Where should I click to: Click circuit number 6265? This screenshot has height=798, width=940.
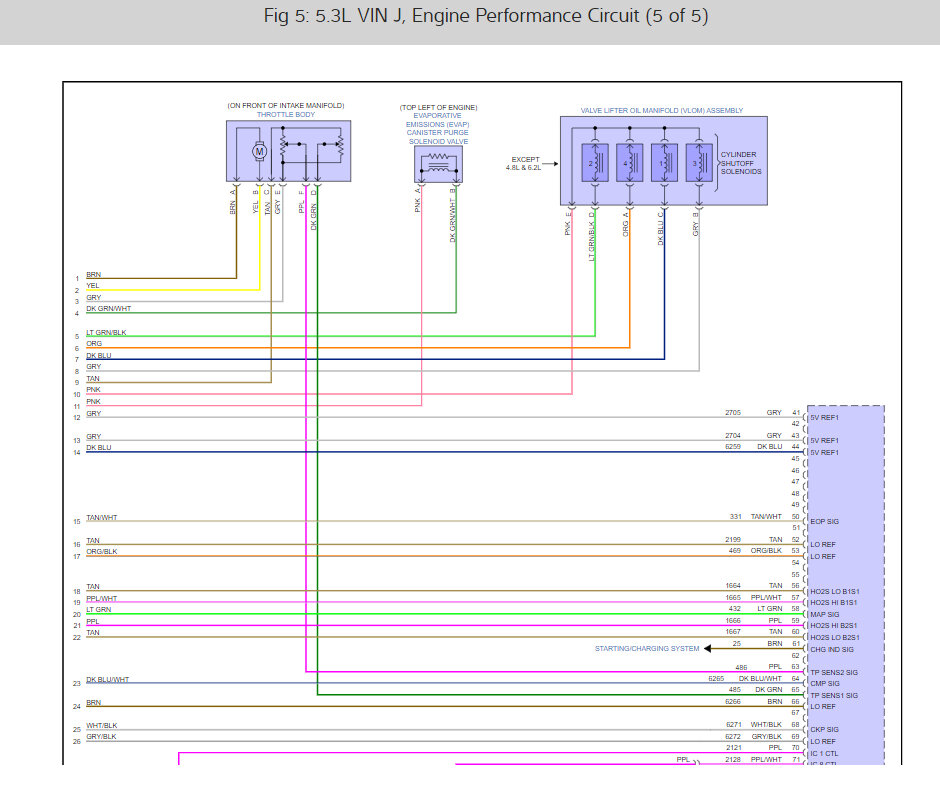click(x=716, y=679)
